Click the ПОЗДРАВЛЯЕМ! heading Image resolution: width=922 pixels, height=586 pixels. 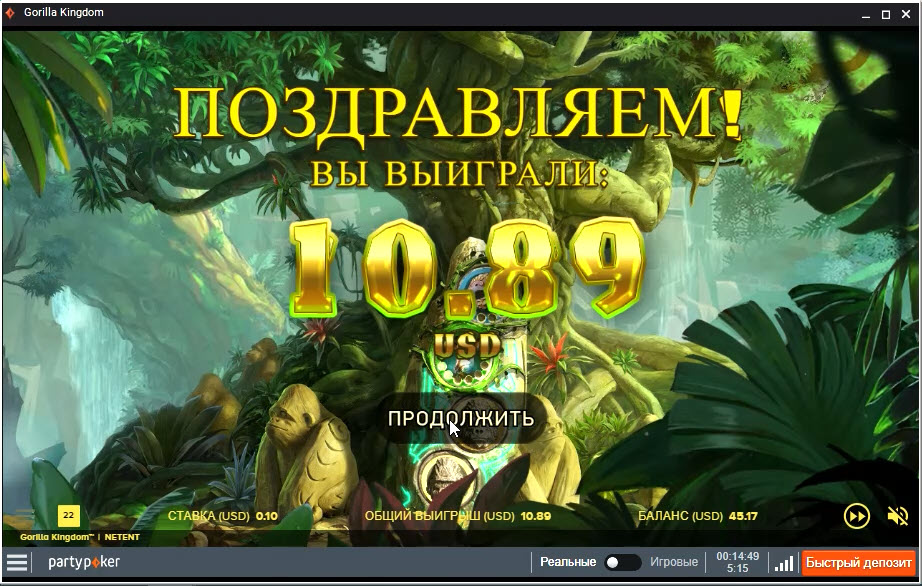(459, 115)
